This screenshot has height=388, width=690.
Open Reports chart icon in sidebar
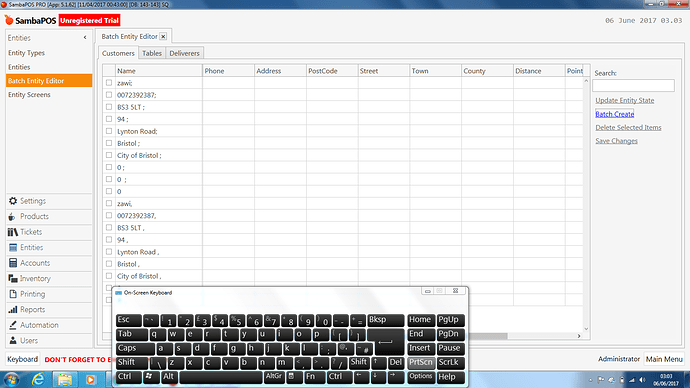[13, 310]
